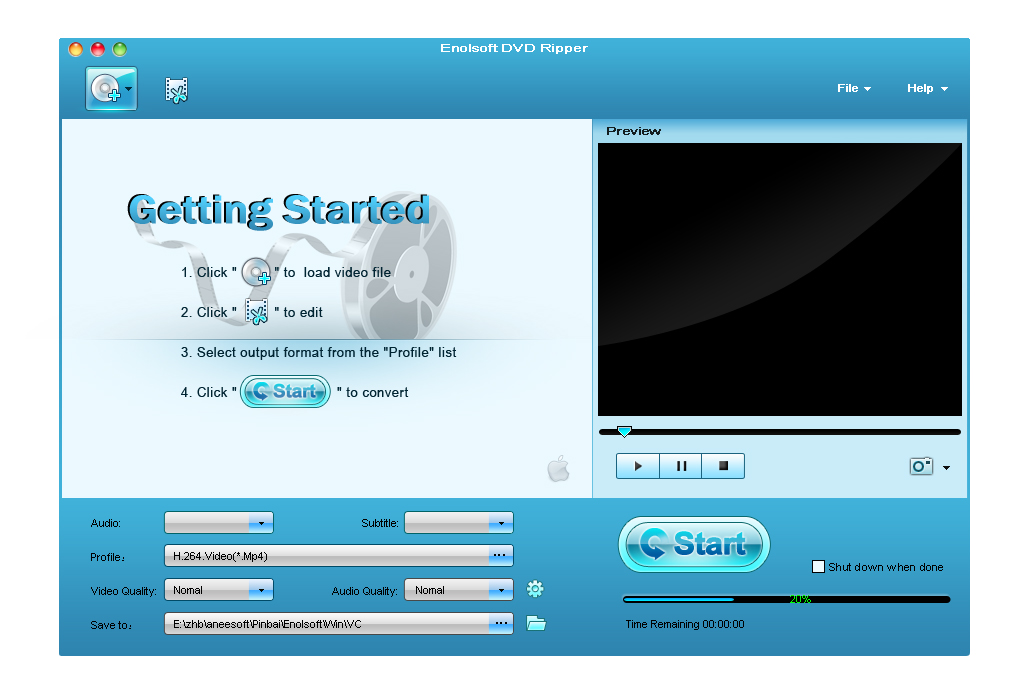Open the Audio Quality dropdown

pos(459,590)
